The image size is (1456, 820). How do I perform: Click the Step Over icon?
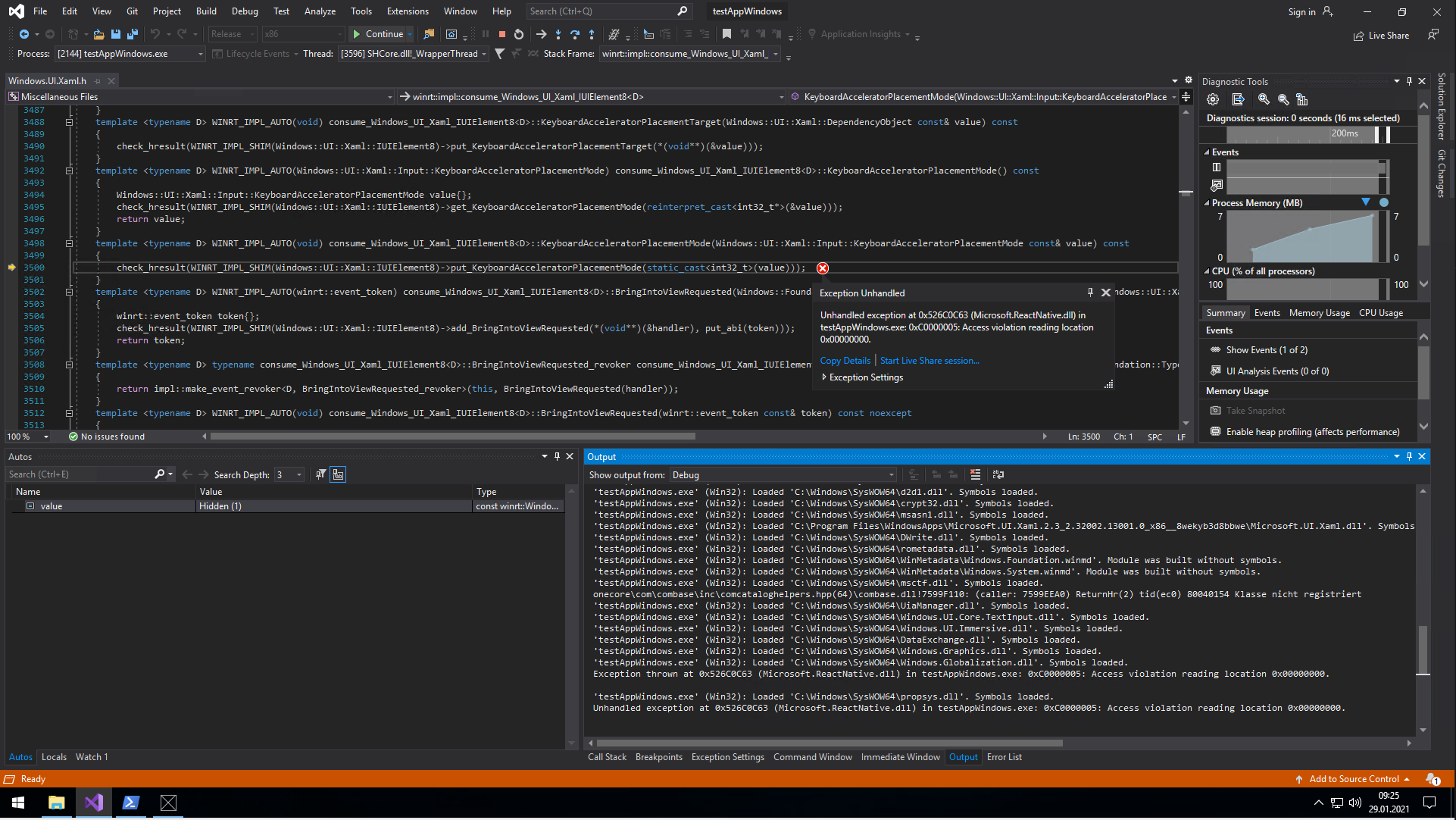[574, 34]
